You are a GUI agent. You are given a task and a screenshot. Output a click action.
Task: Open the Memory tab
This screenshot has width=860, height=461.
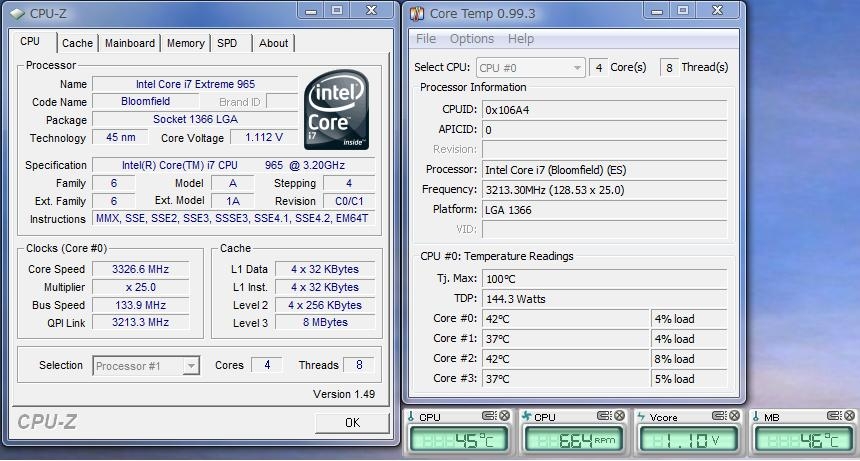pyautogui.click(x=186, y=43)
